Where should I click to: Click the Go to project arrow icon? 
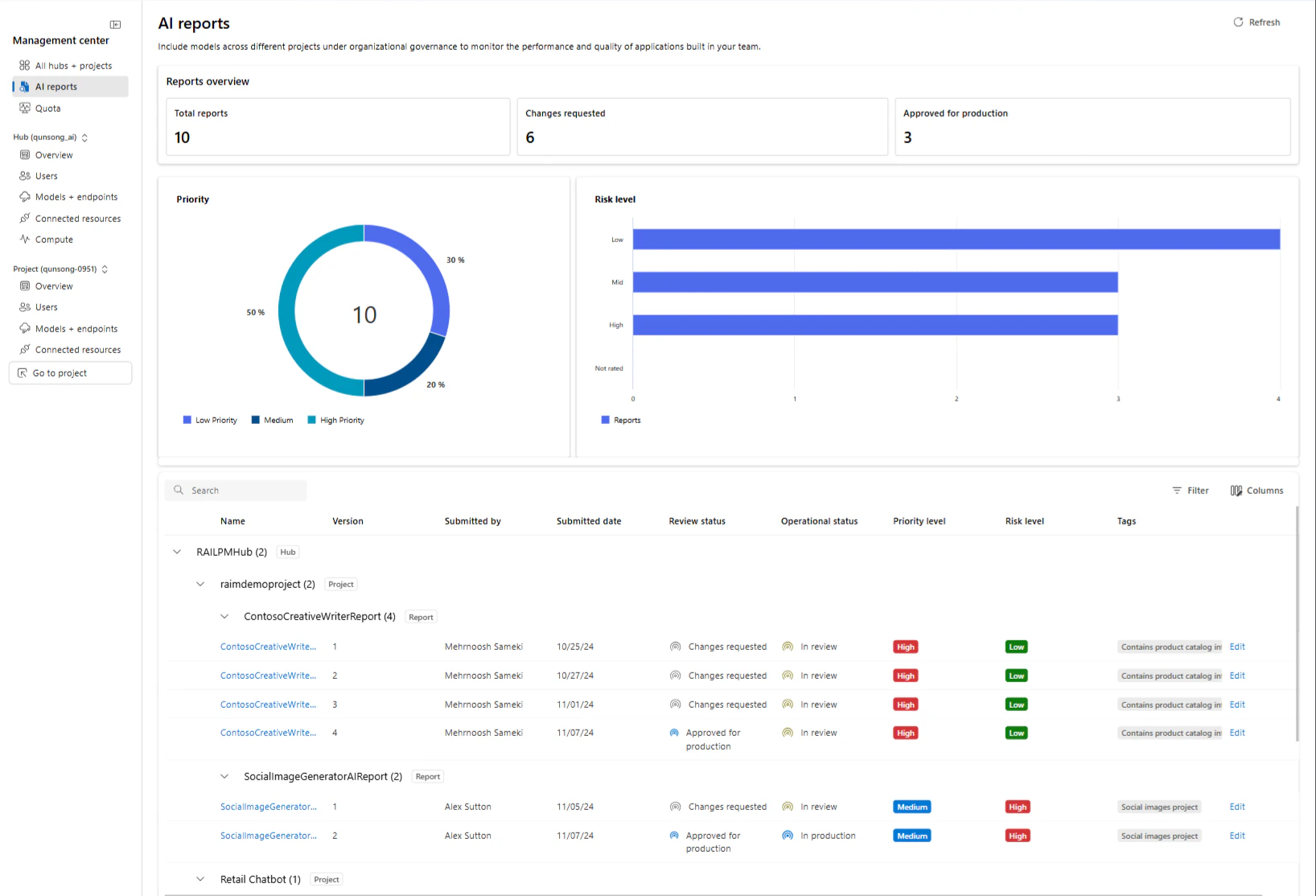pyautogui.click(x=23, y=373)
